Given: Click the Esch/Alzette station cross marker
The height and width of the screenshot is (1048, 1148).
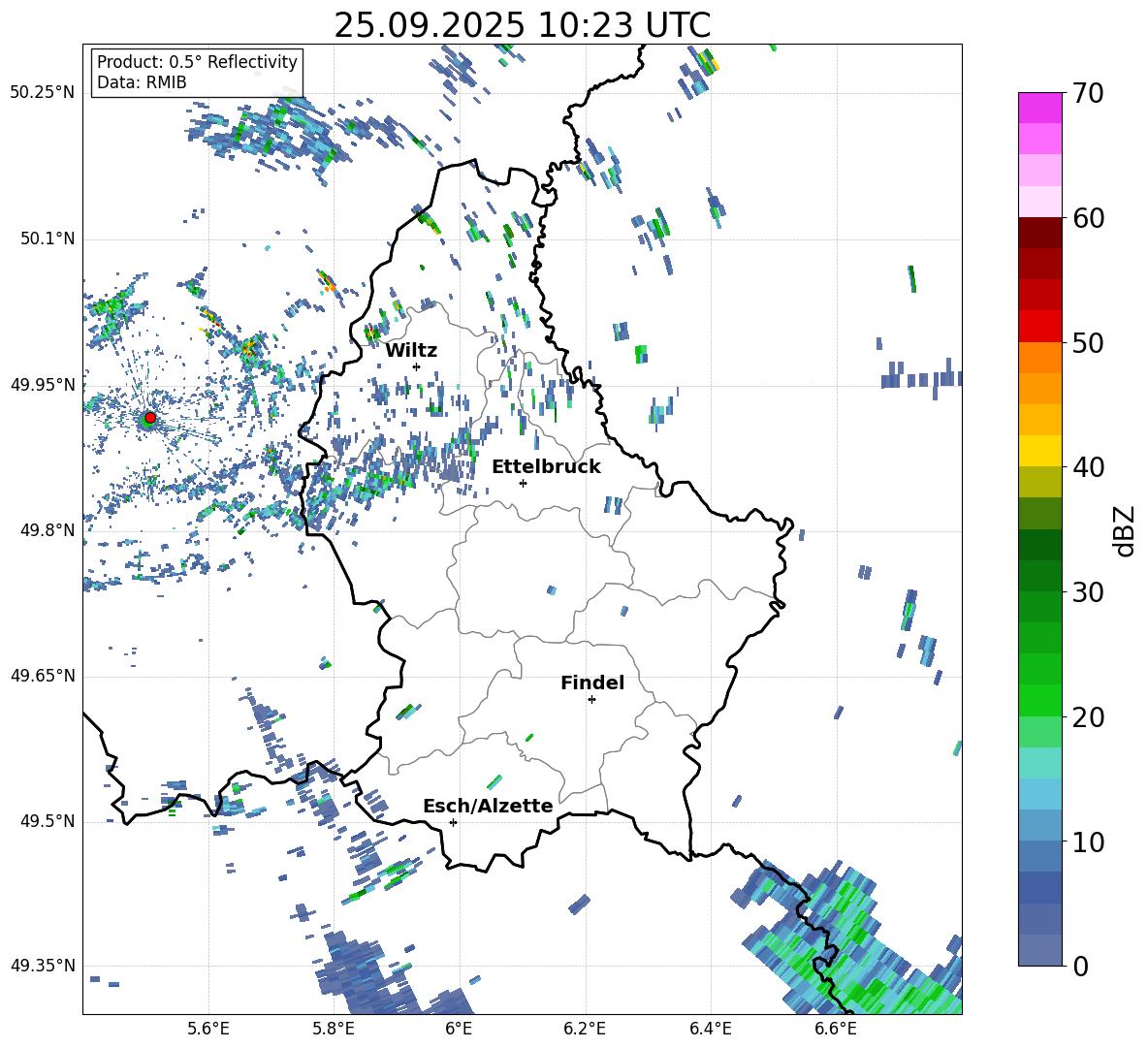Looking at the screenshot, I should pyautogui.click(x=453, y=822).
